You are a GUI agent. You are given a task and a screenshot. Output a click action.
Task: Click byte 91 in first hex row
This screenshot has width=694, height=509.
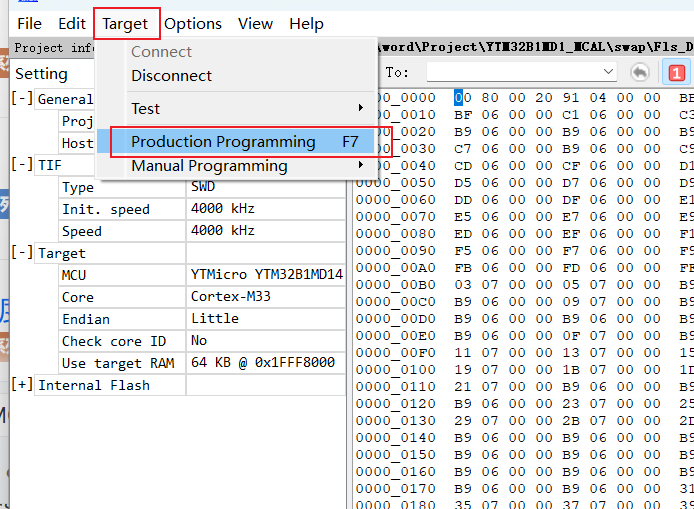coord(571,97)
